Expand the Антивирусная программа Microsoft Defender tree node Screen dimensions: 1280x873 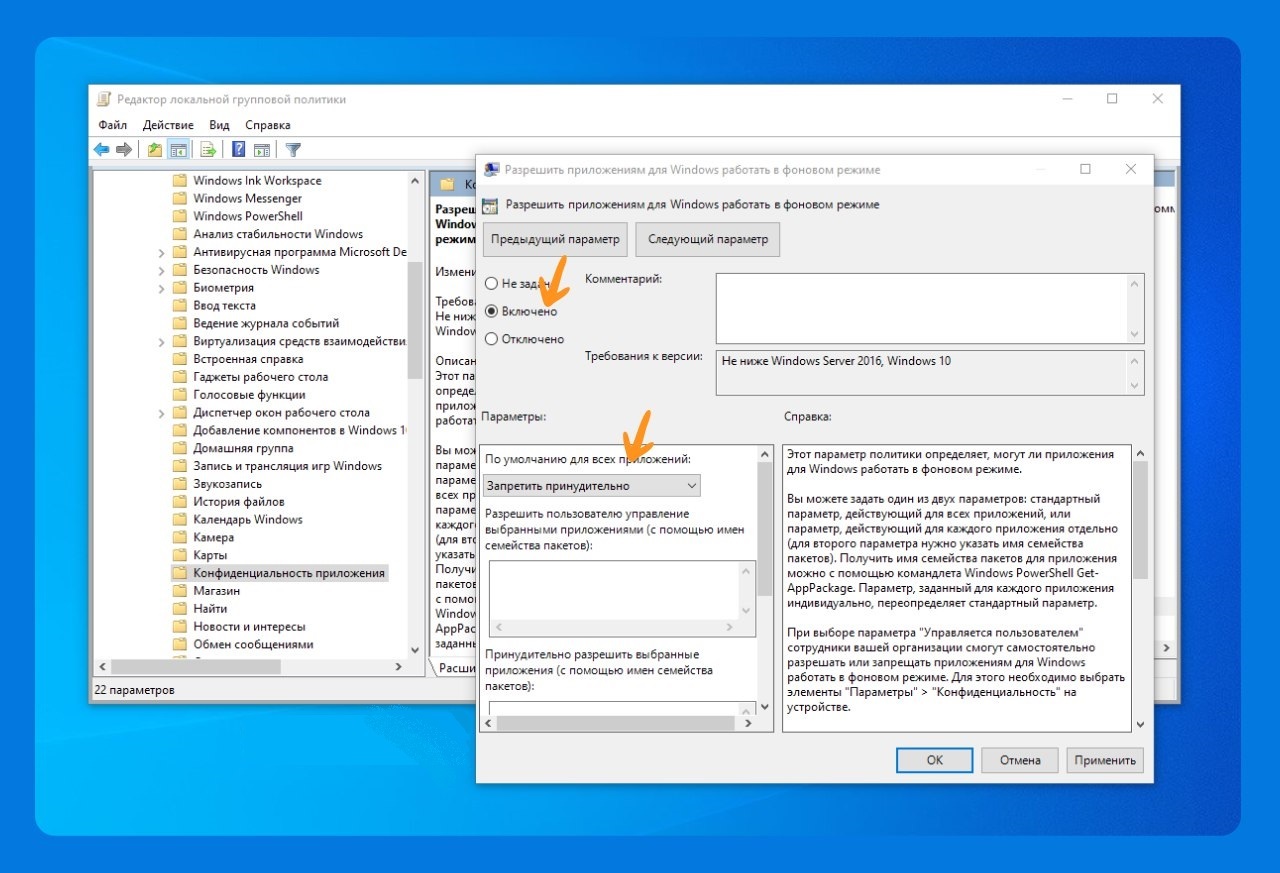coord(161,252)
